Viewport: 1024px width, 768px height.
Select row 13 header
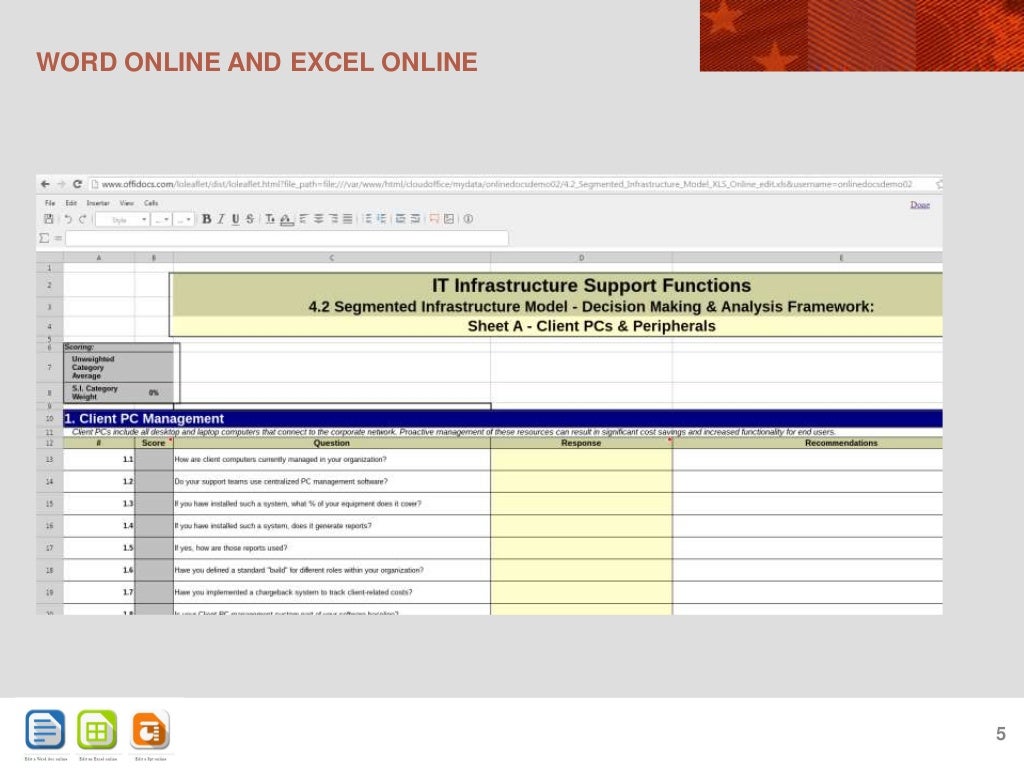click(x=50, y=460)
